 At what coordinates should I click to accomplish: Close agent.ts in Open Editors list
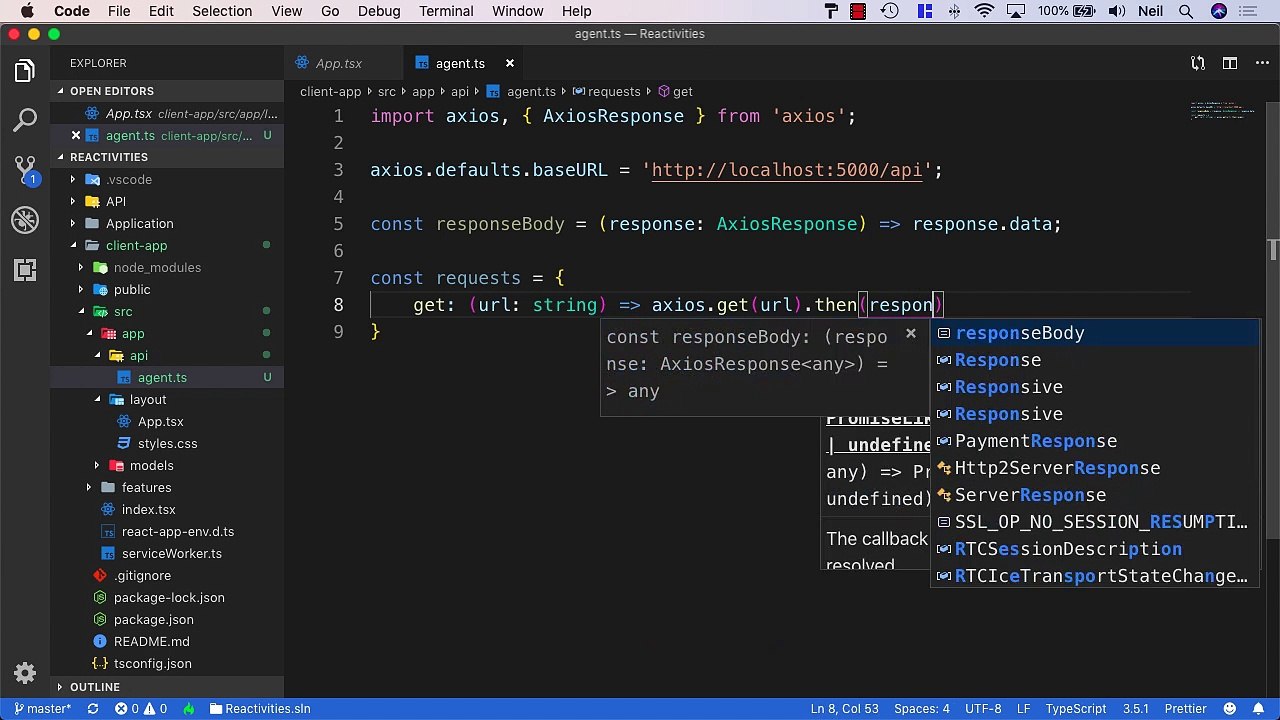pyautogui.click(x=75, y=136)
